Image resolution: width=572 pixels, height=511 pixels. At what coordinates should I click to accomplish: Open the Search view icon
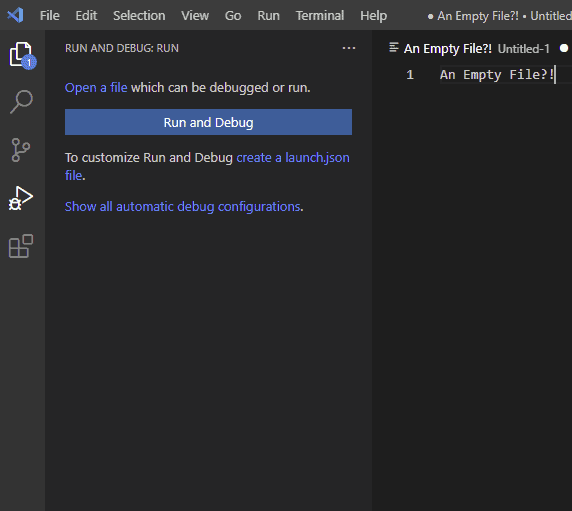pyautogui.click(x=21, y=102)
